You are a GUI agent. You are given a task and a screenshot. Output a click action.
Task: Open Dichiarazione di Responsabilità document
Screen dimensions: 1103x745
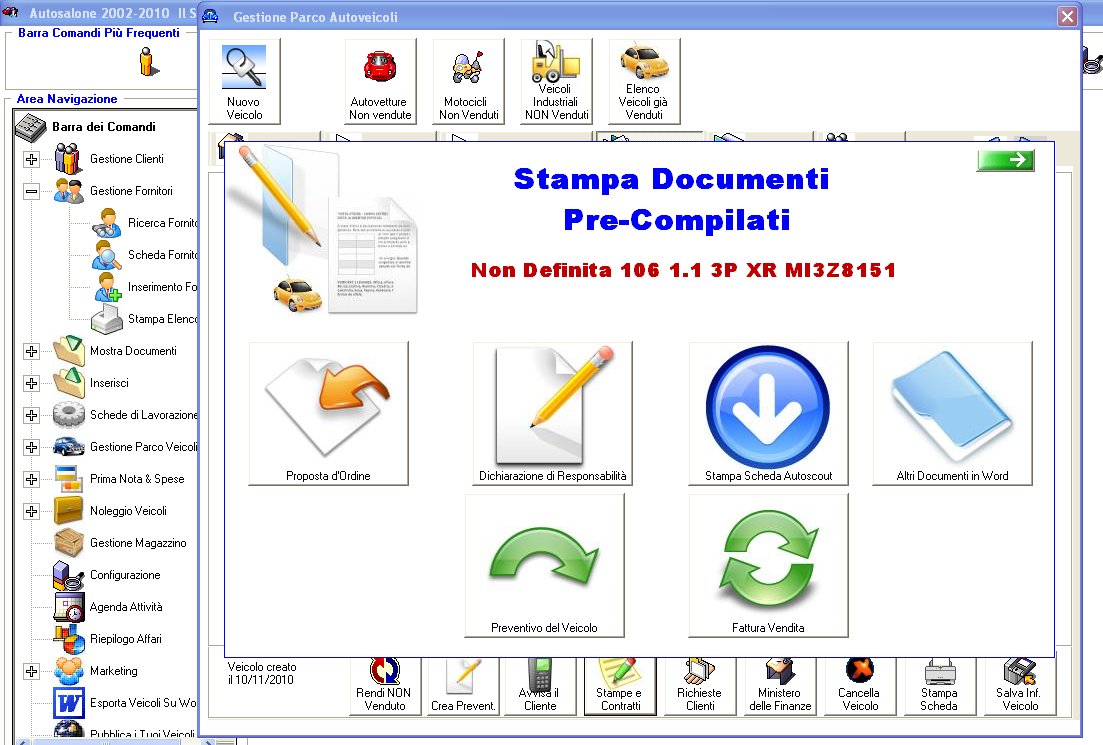552,414
